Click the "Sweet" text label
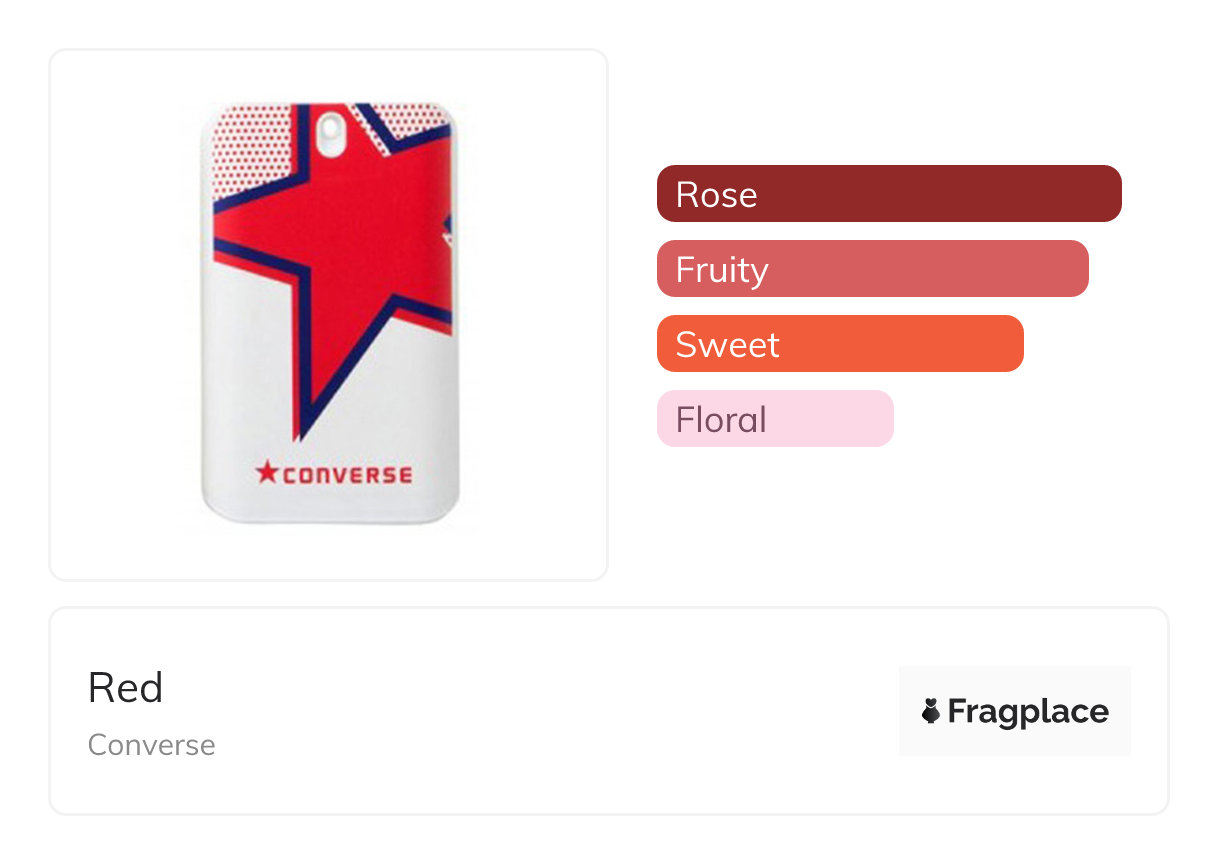This screenshot has height=864, width=1218. (727, 344)
